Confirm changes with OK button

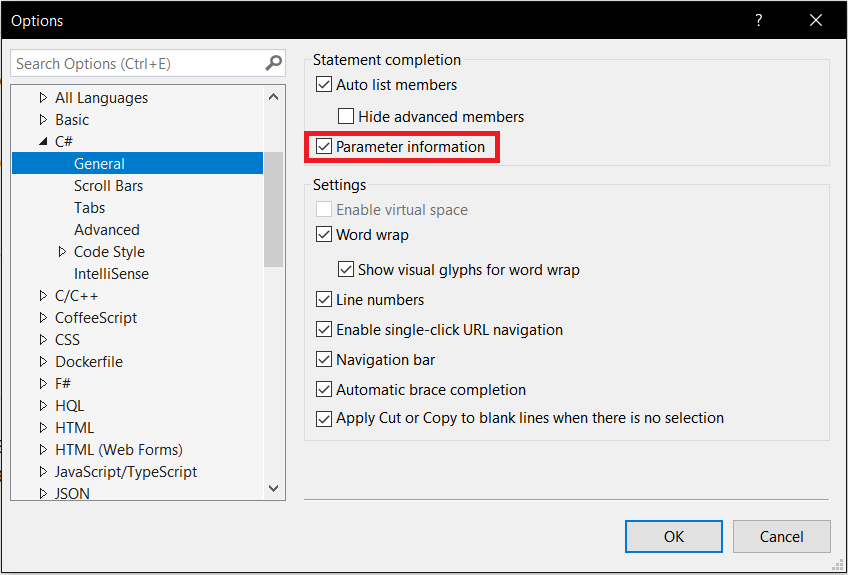coord(674,537)
